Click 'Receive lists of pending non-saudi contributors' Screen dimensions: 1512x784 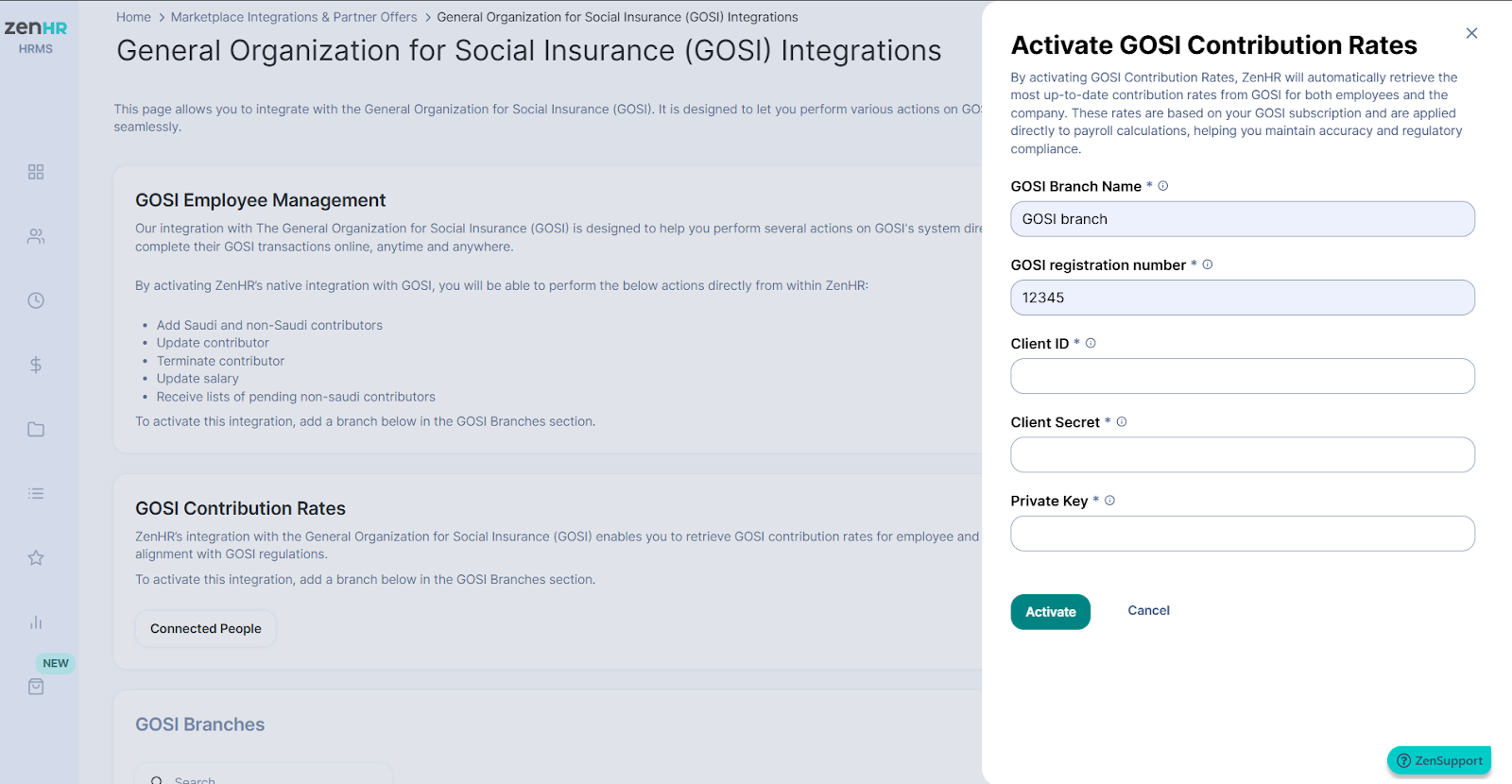(x=296, y=397)
